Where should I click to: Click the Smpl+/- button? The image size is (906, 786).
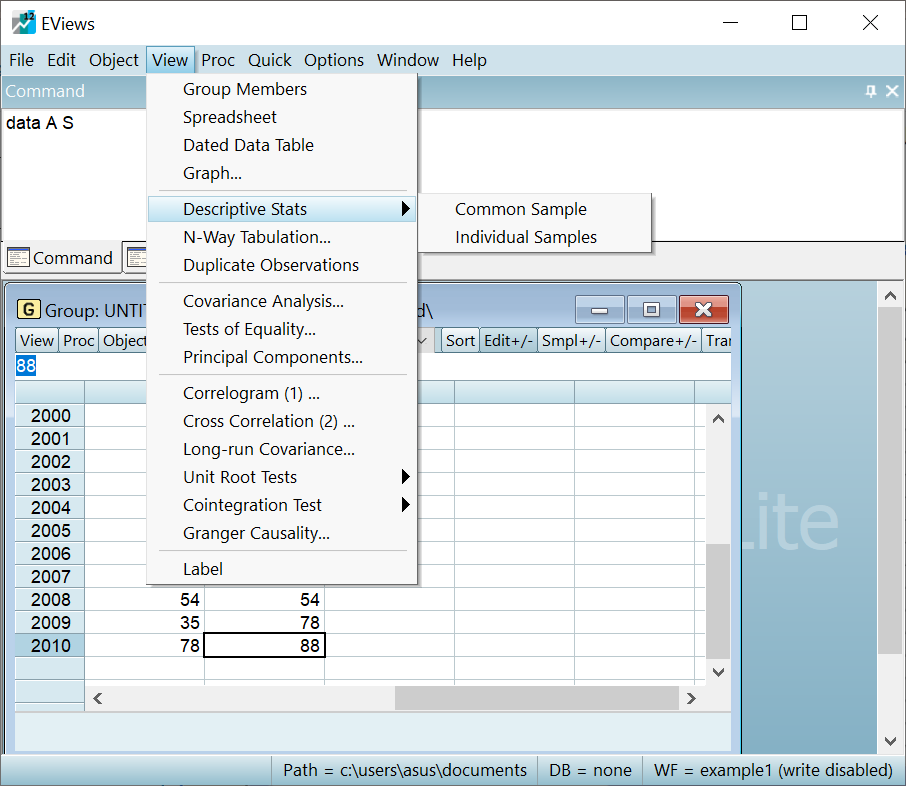point(571,341)
